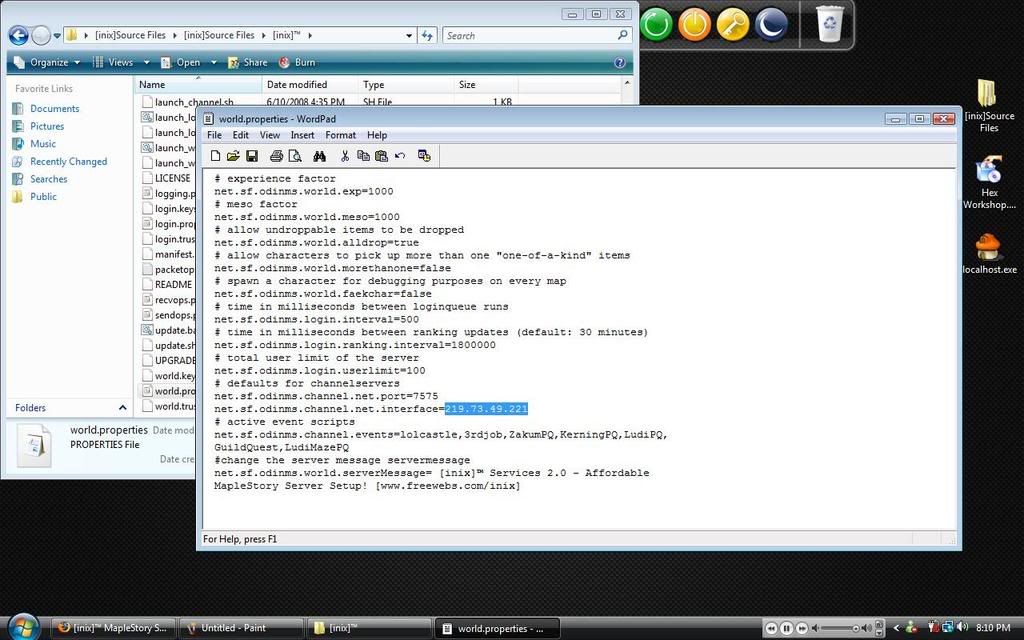The image size is (1024, 640).
Task: Open the Help menu in WordPad
Action: pos(377,135)
